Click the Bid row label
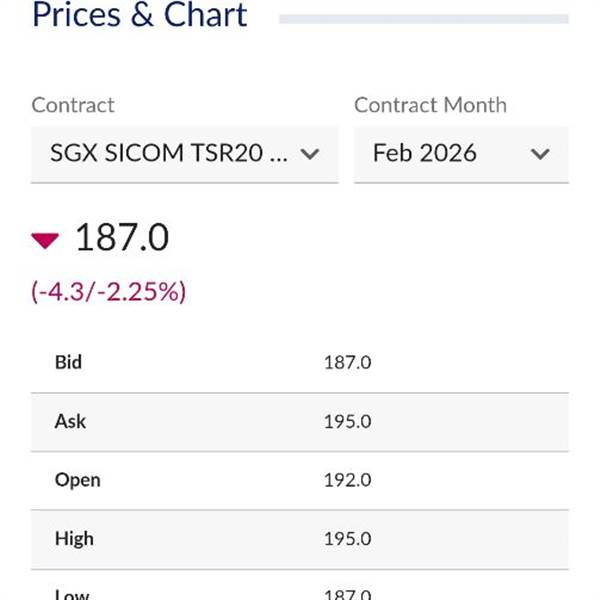Screen dimensions: 600x600 68,362
